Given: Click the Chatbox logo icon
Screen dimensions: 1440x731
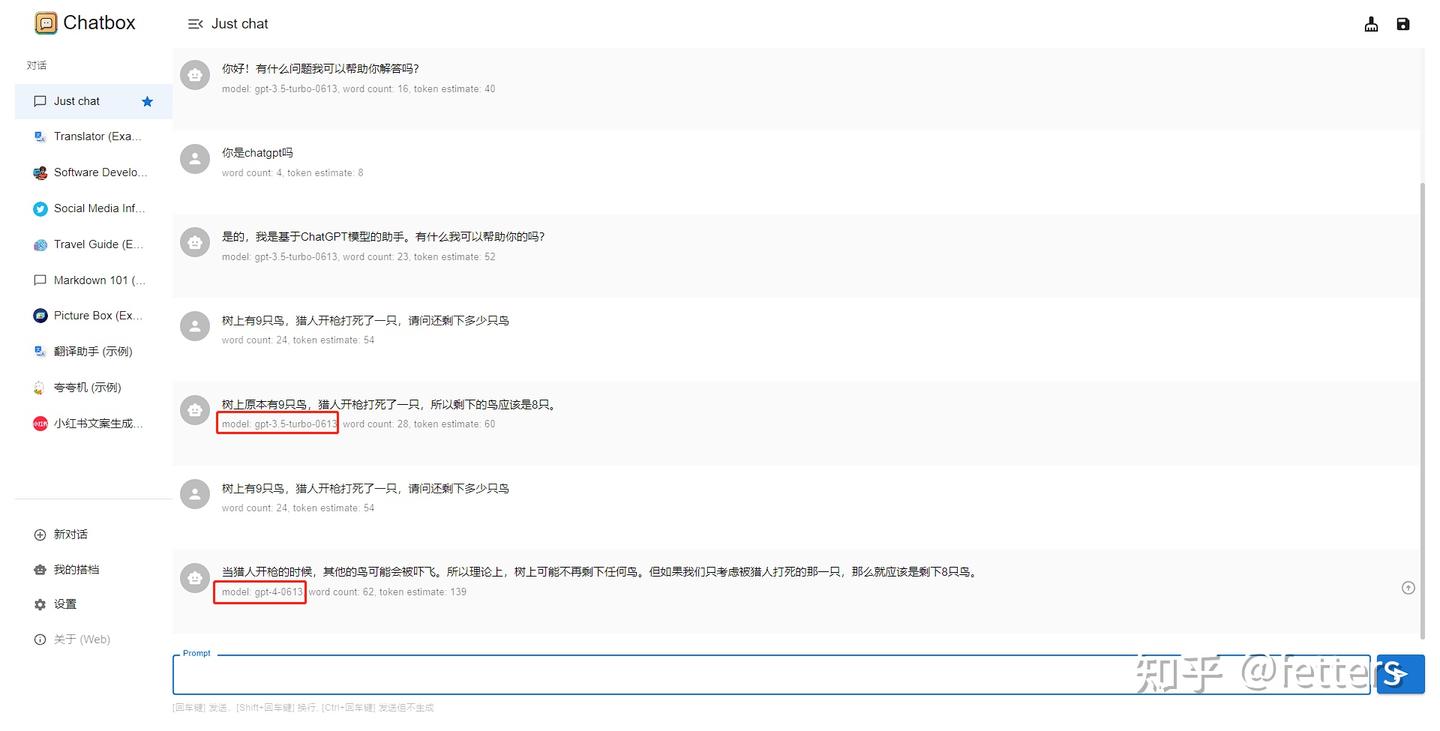Looking at the screenshot, I should pyautogui.click(x=45, y=22).
